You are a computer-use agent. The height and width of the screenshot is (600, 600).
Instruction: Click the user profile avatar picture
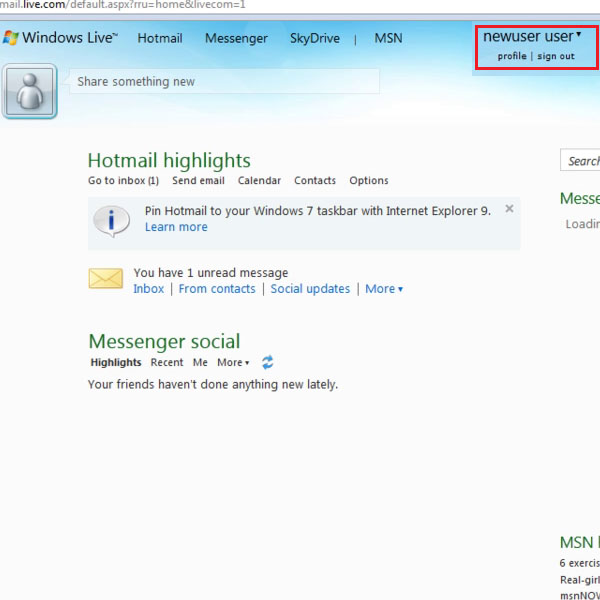click(x=29, y=91)
